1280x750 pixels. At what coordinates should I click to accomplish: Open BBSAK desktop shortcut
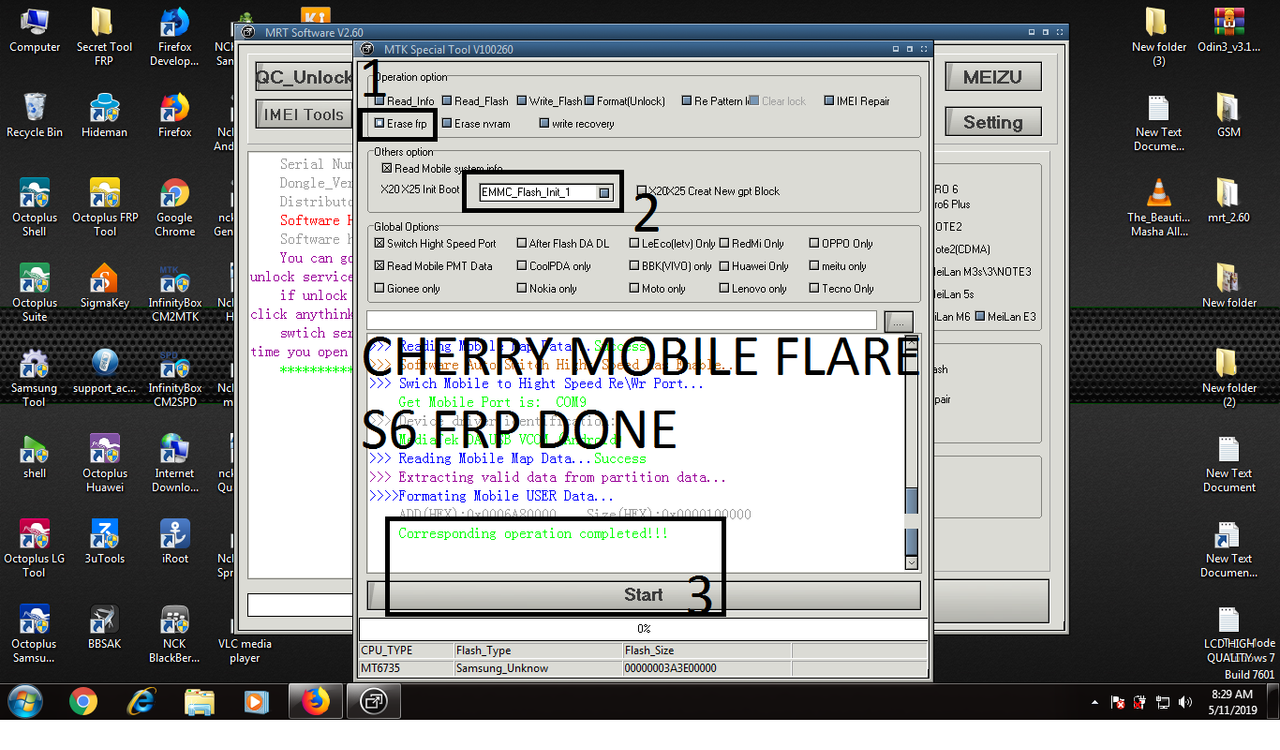(104, 627)
